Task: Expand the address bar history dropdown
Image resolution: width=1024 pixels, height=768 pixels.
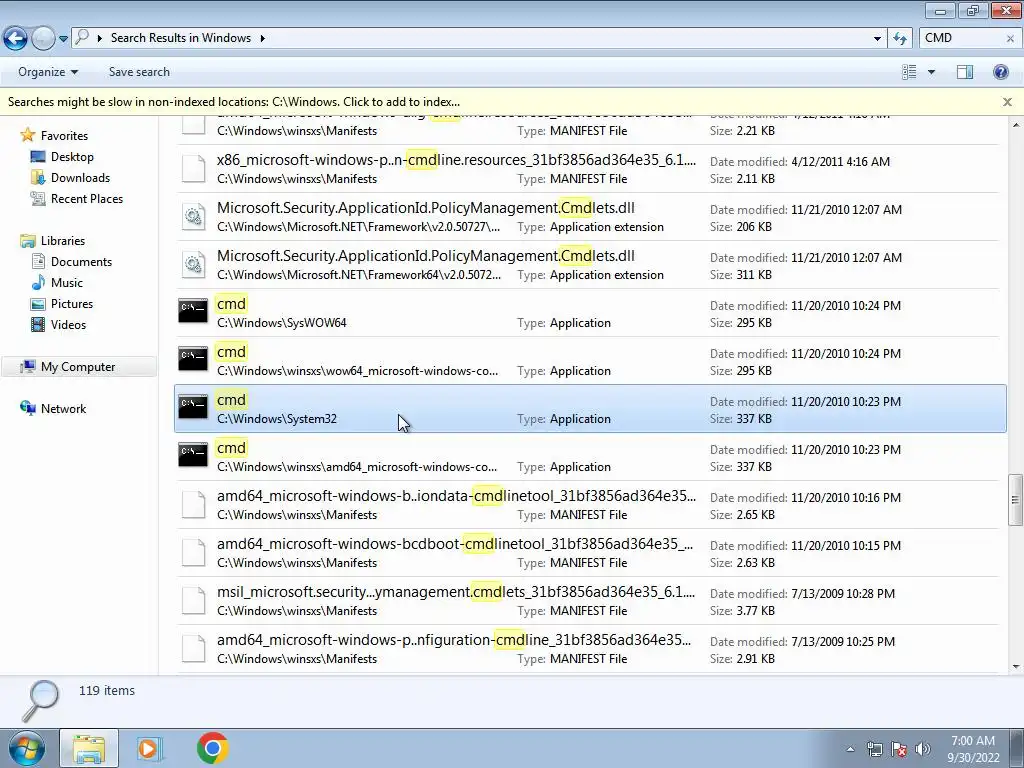Action: click(x=877, y=39)
